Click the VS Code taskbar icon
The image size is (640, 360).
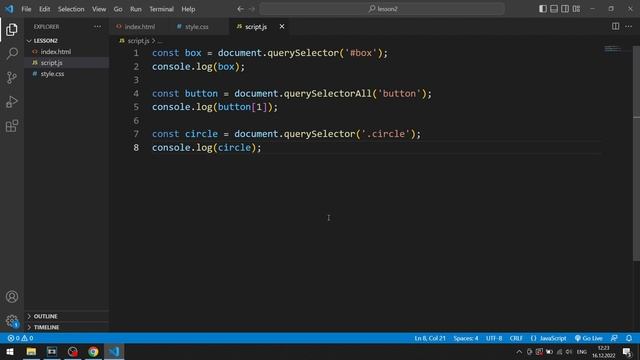[x=114, y=351]
